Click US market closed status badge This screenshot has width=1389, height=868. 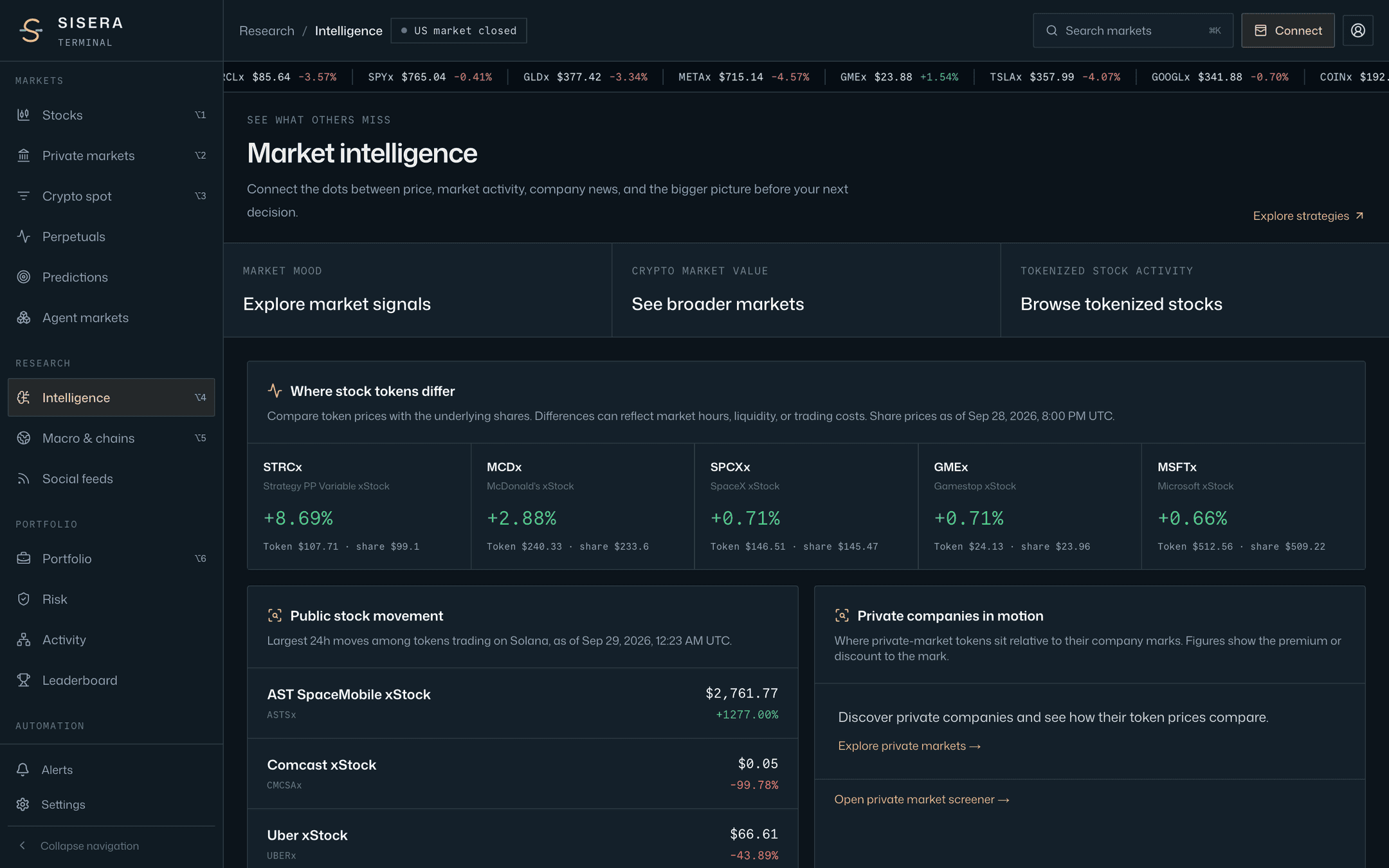tap(458, 30)
